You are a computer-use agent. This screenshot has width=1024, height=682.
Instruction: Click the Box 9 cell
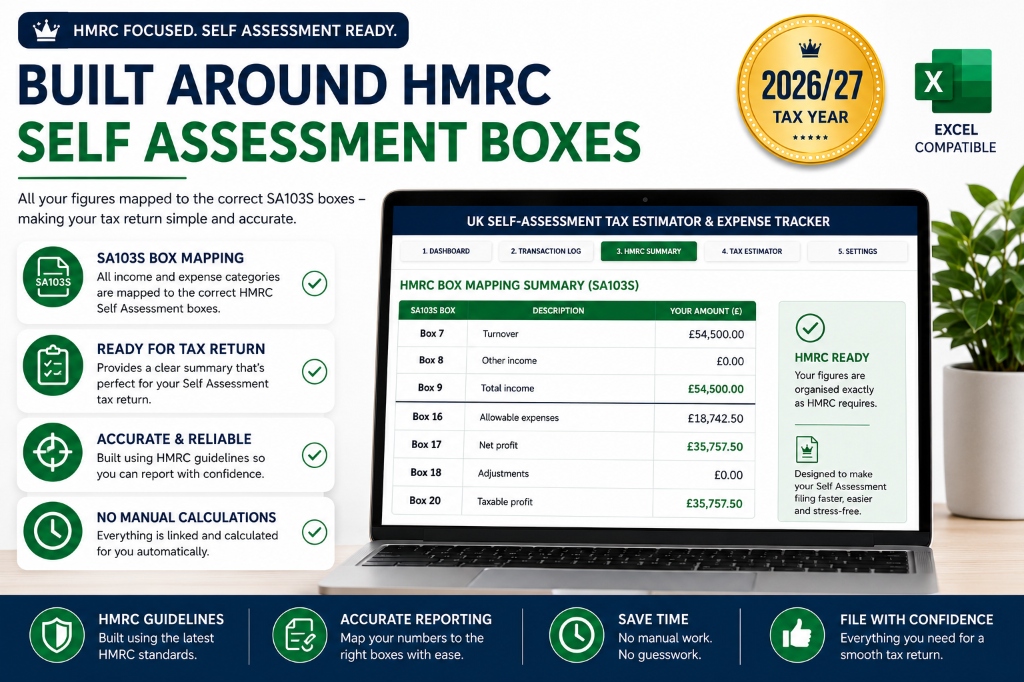(x=430, y=388)
